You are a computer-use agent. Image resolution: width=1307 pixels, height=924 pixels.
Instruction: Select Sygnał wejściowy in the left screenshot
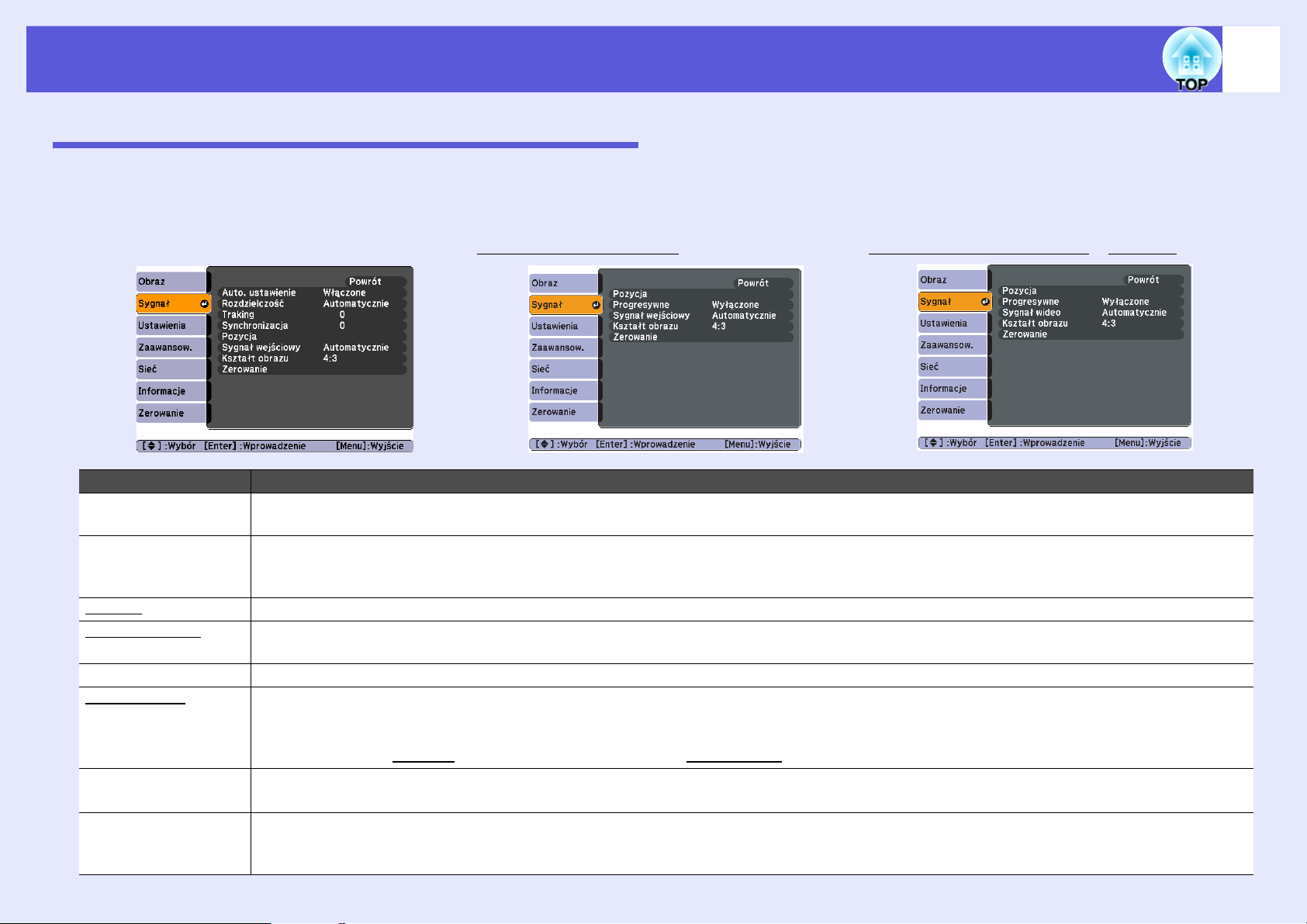(x=312, y=347)
